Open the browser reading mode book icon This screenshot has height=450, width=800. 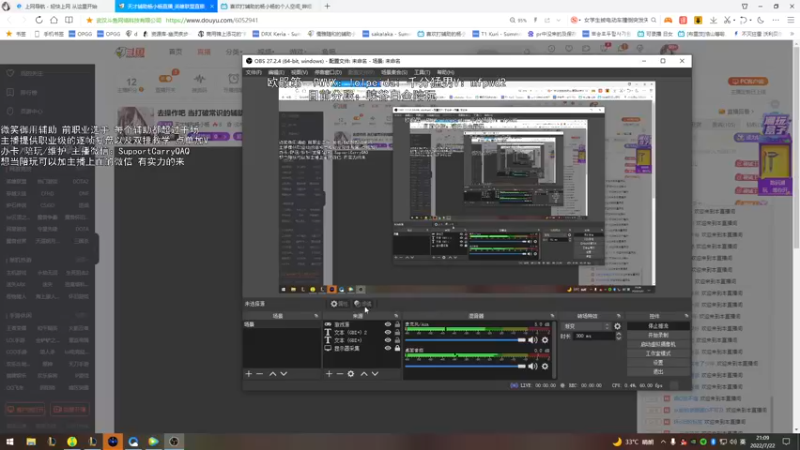click(x=69, y=20)
